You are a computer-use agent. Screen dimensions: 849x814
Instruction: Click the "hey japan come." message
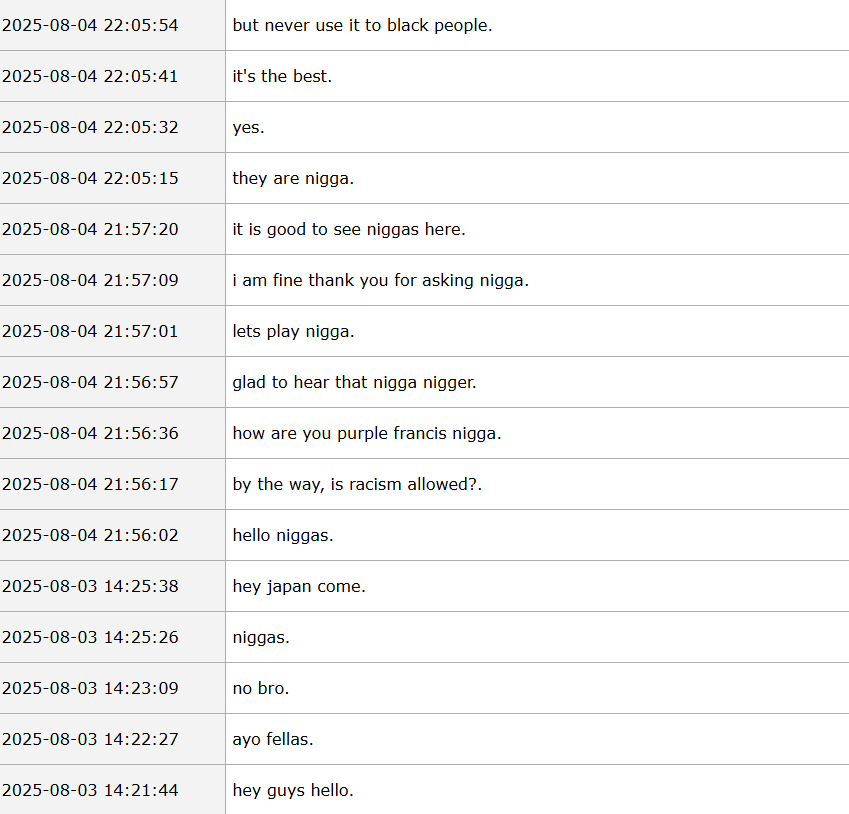tap(299, 586)
